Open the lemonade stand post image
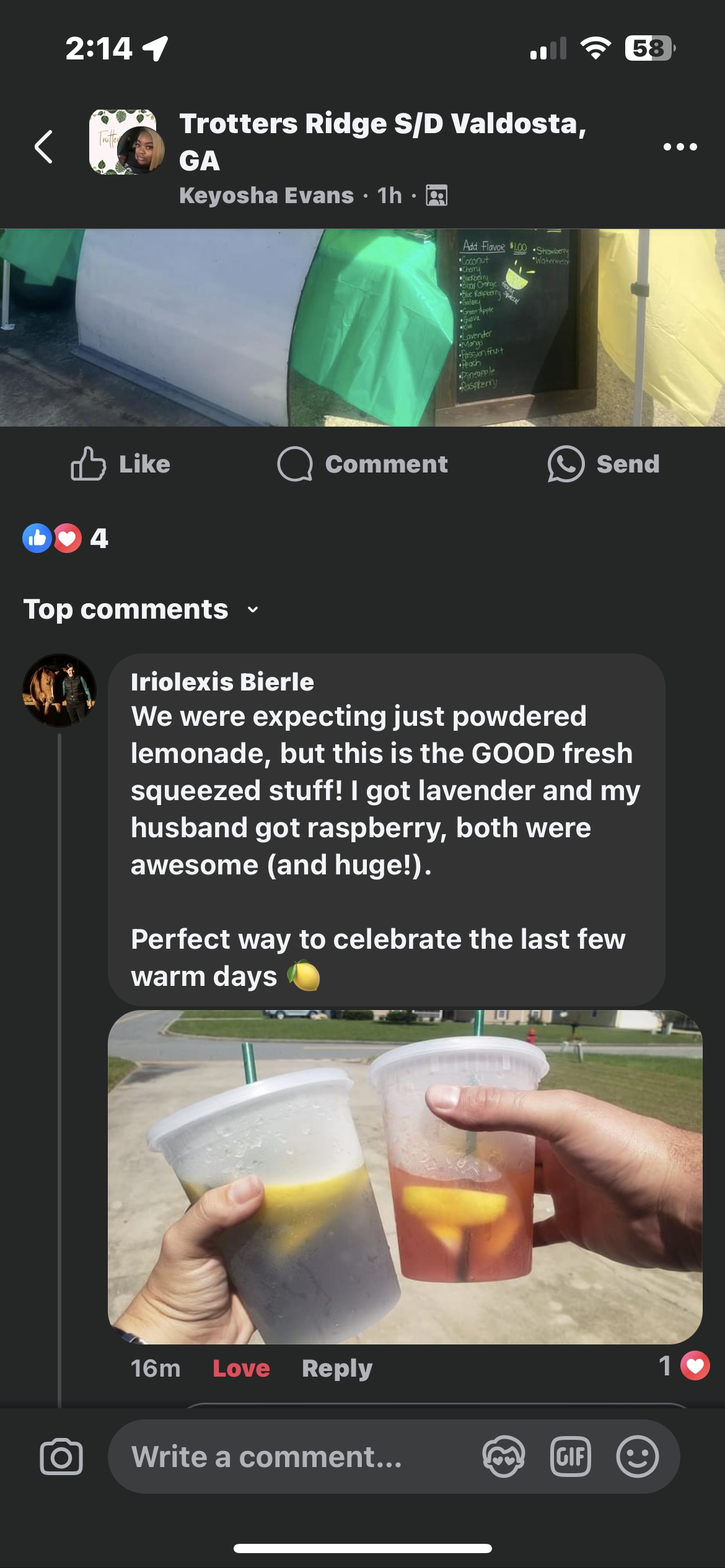This screenshot has width=725, height=1568. point(362,328)
